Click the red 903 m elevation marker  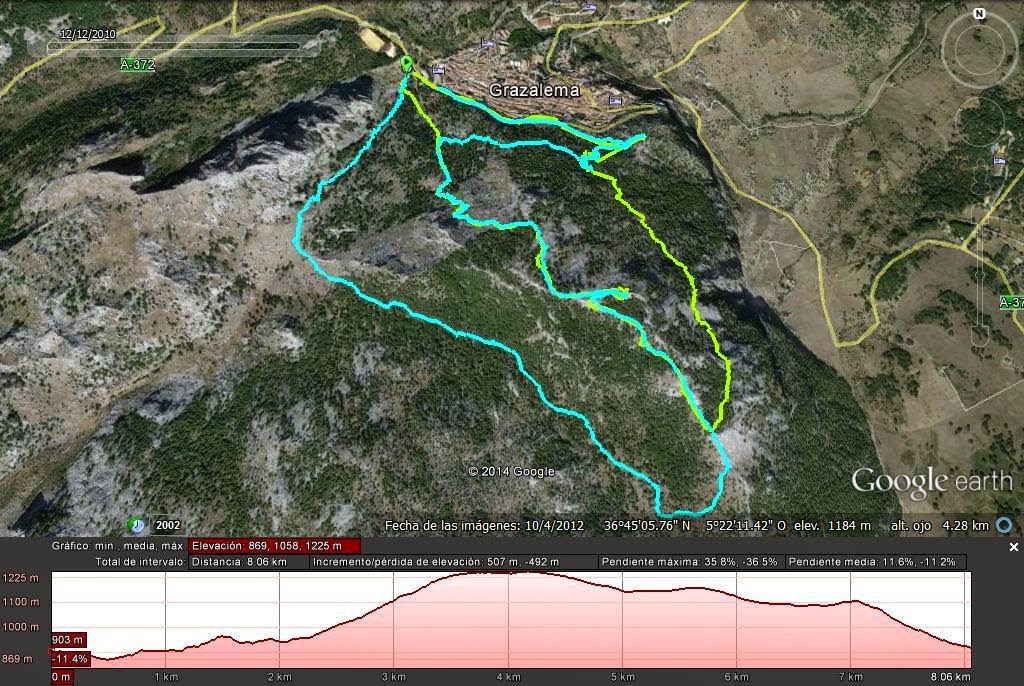(69, 640)
